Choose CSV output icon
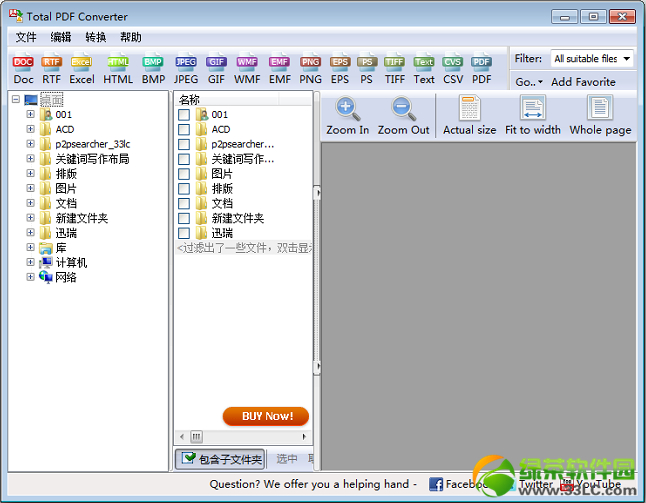 click(x=453, y=69)
